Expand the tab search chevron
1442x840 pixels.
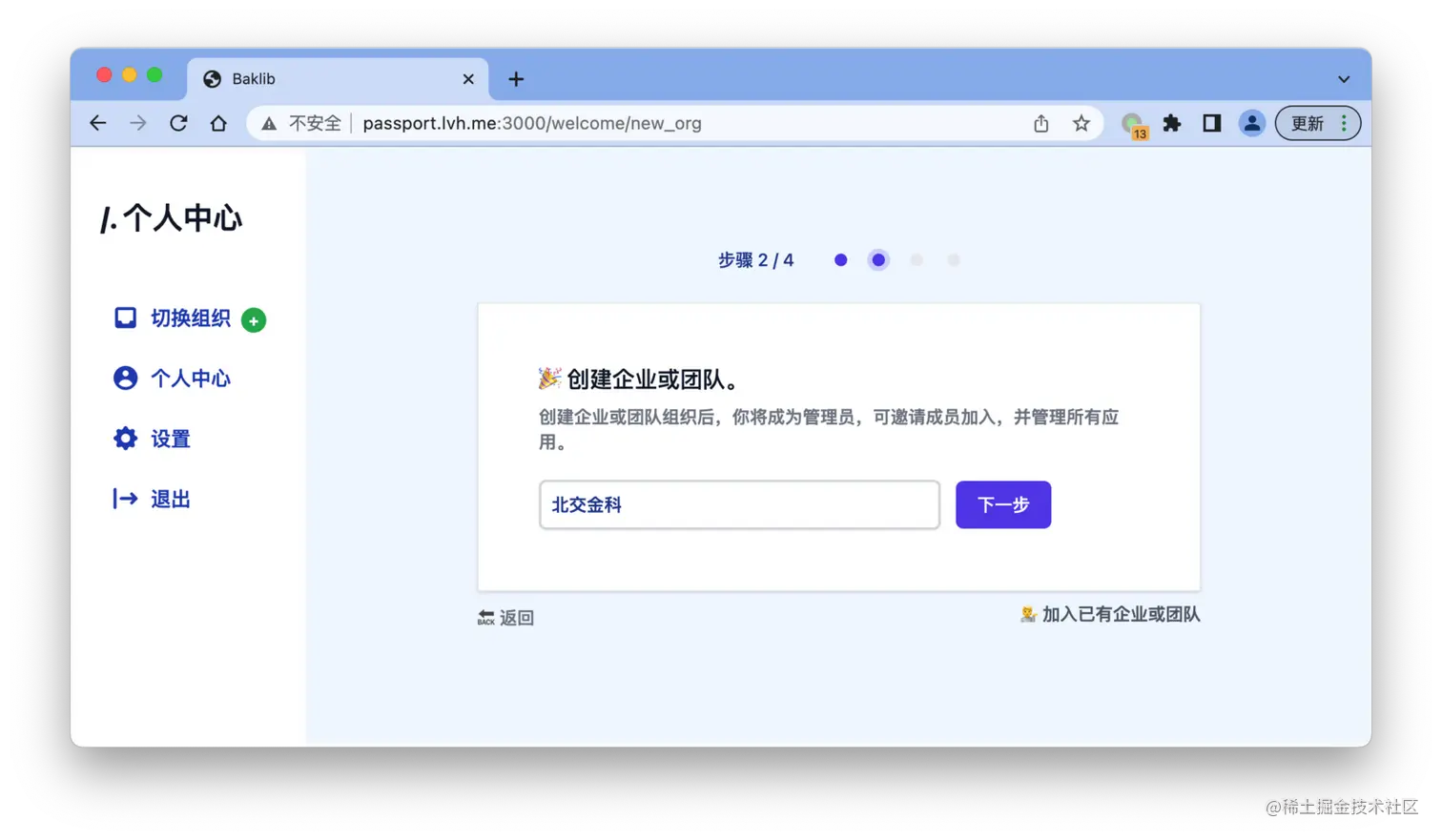(1344, 79)
